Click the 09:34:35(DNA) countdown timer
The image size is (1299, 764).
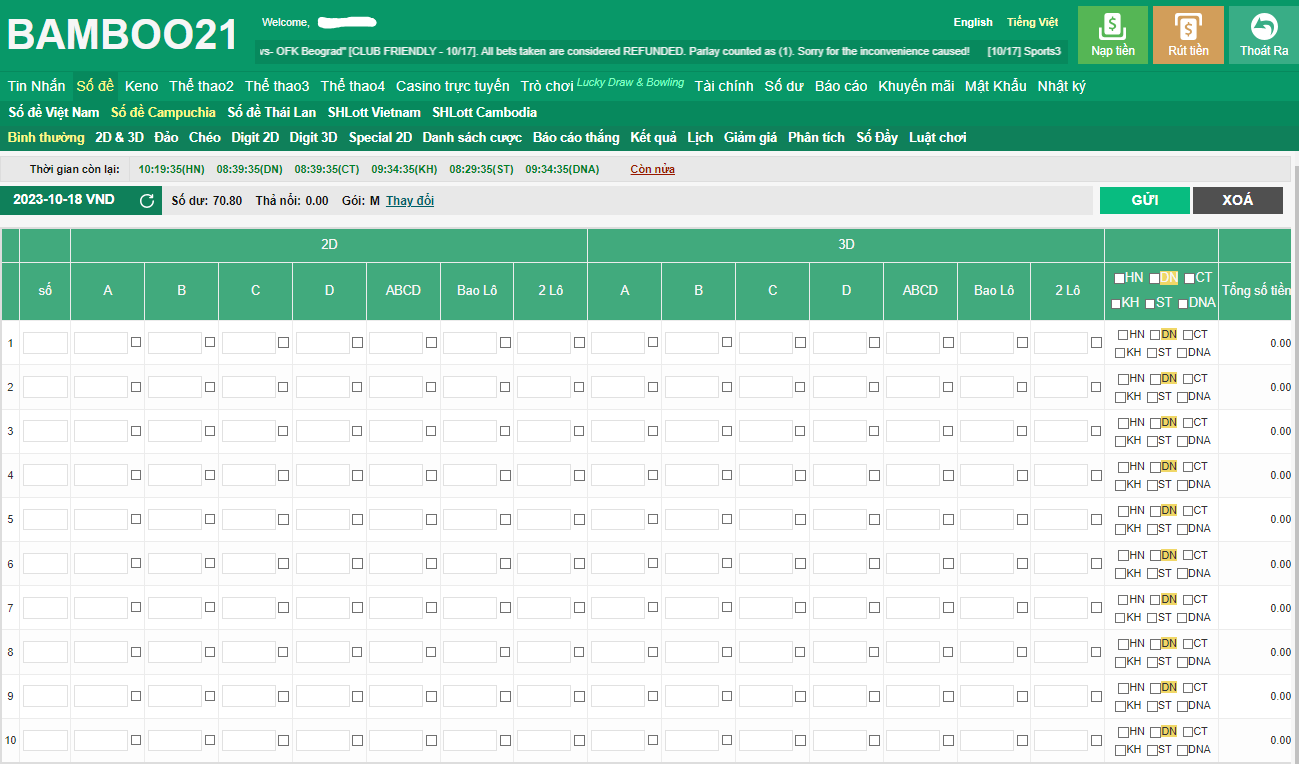coord(562,169)
